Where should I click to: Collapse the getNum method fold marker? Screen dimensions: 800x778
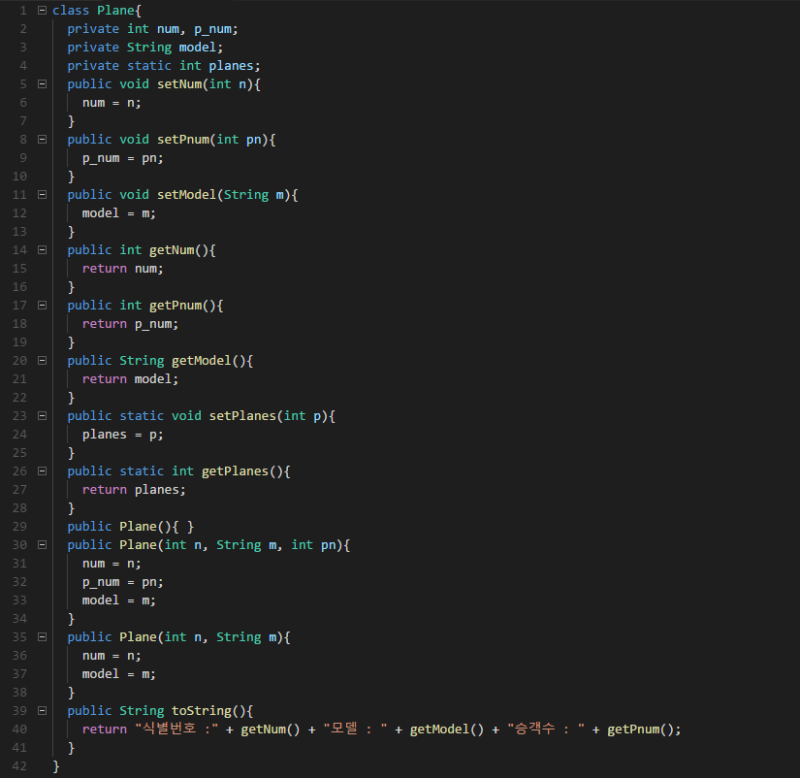pos(40,249)
